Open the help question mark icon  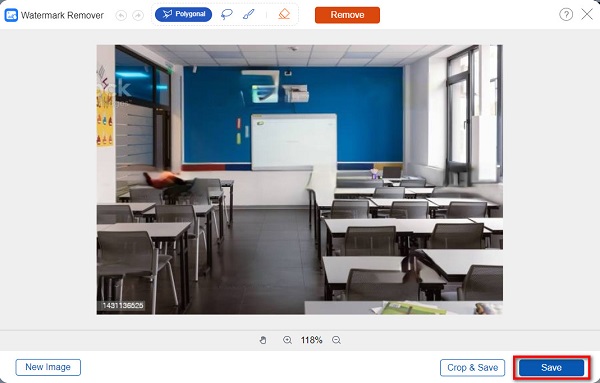(x=566, y=15)
